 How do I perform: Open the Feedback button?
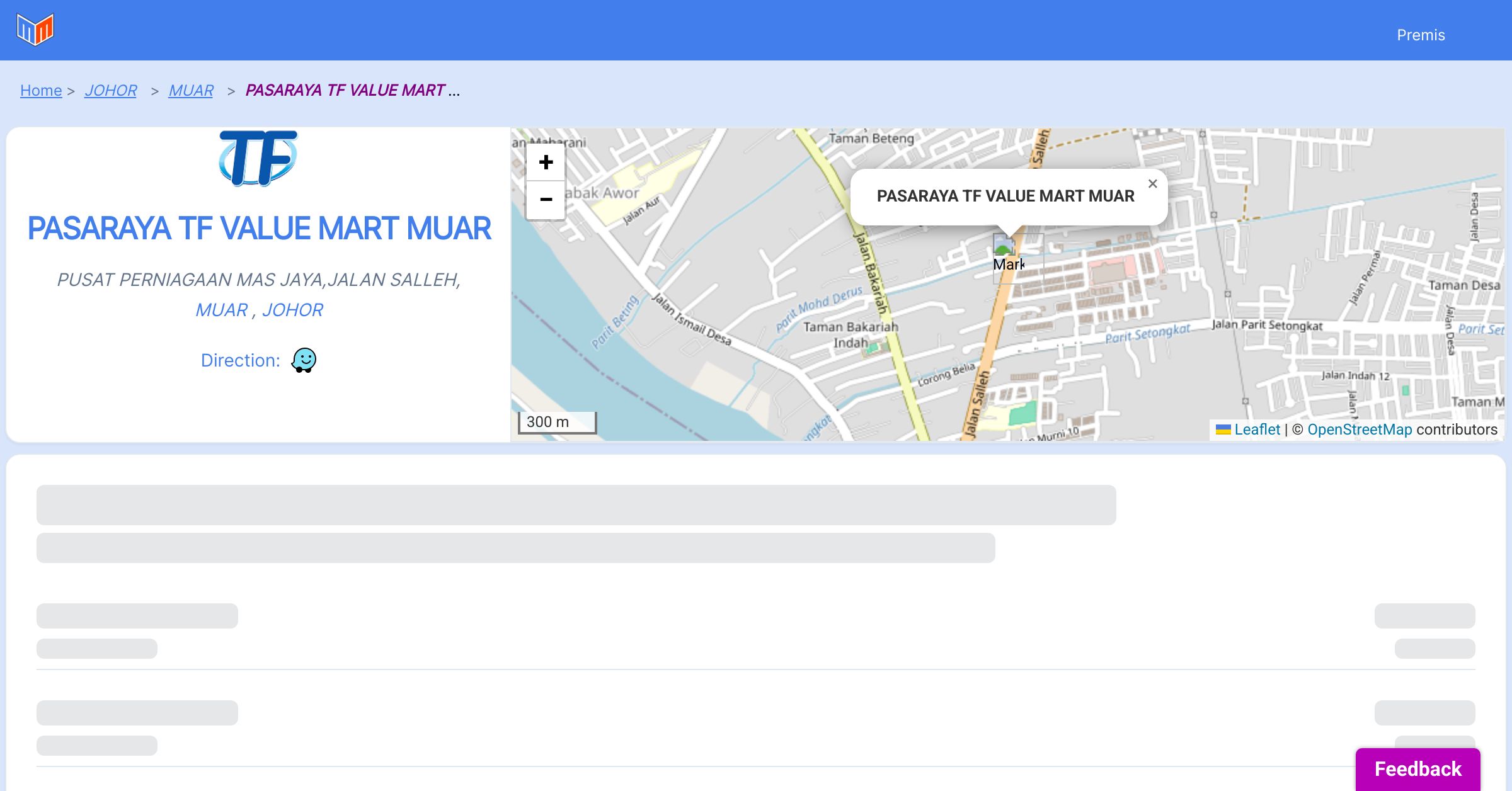point(1417,768)
